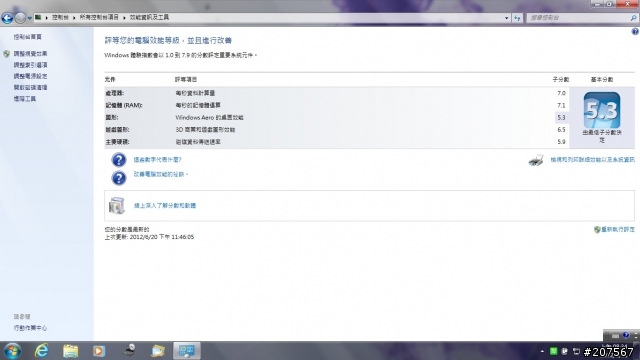This screenshot has width=640, height=360.
Task: Click the 評等項目 column header
Action: [186, 80]
